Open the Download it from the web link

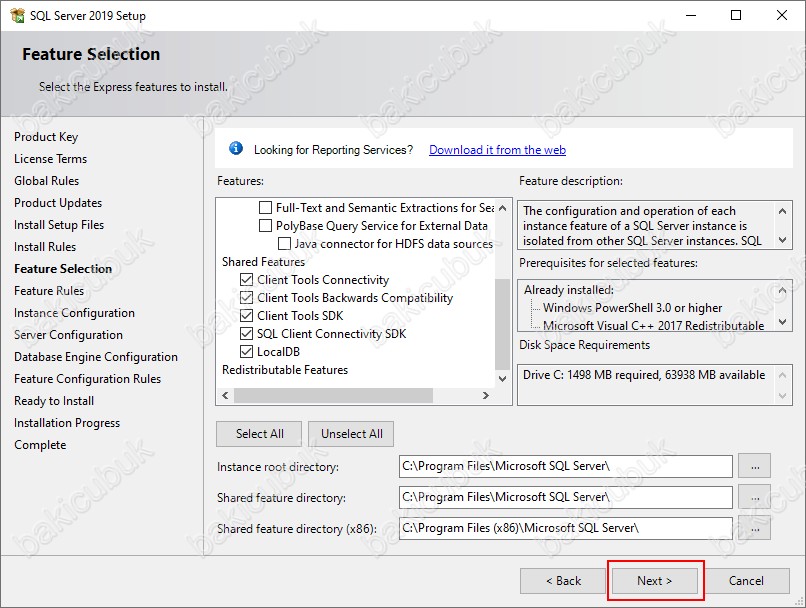(497, 150)
